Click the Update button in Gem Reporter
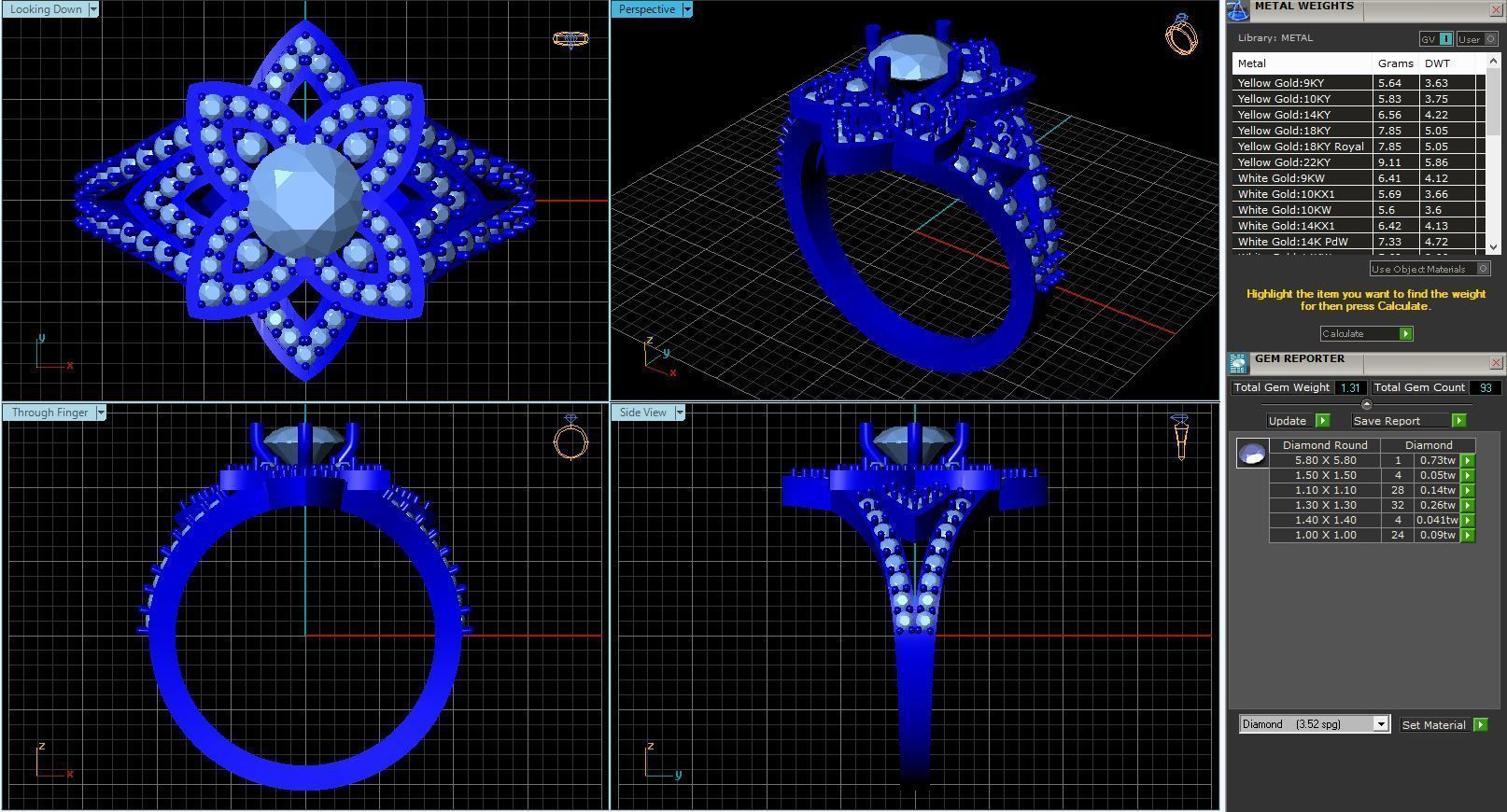This screenshot has height=812, width=1507. coord(1298,421)
